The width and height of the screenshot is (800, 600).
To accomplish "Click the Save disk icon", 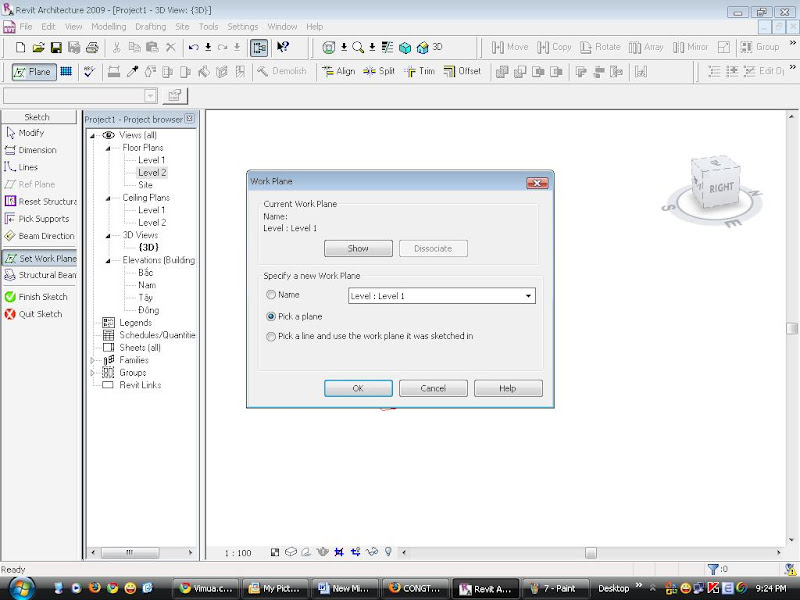I will point(56,47).
